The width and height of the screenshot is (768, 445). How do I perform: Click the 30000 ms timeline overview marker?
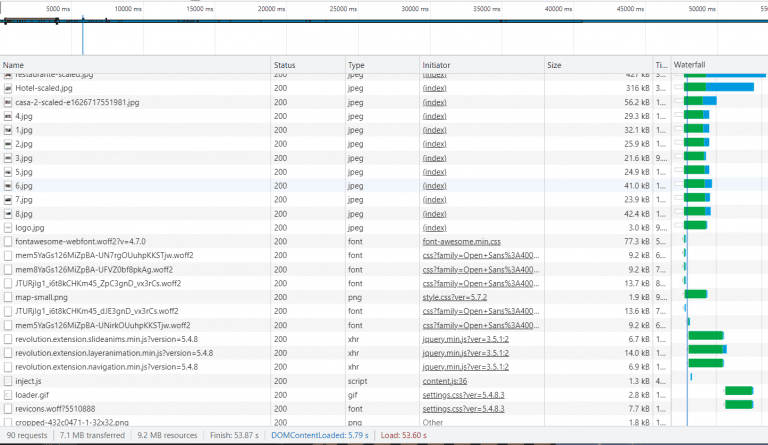point(415,9)
